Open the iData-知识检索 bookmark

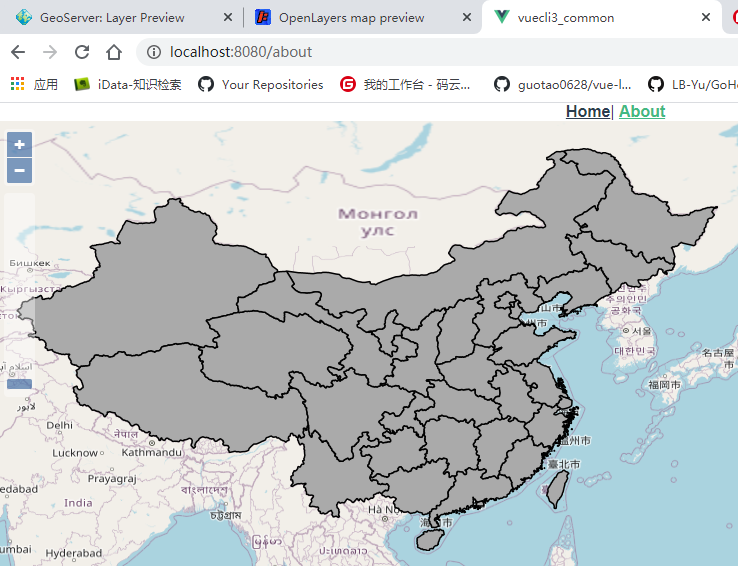pyautogui.click(x=128, y=84)
